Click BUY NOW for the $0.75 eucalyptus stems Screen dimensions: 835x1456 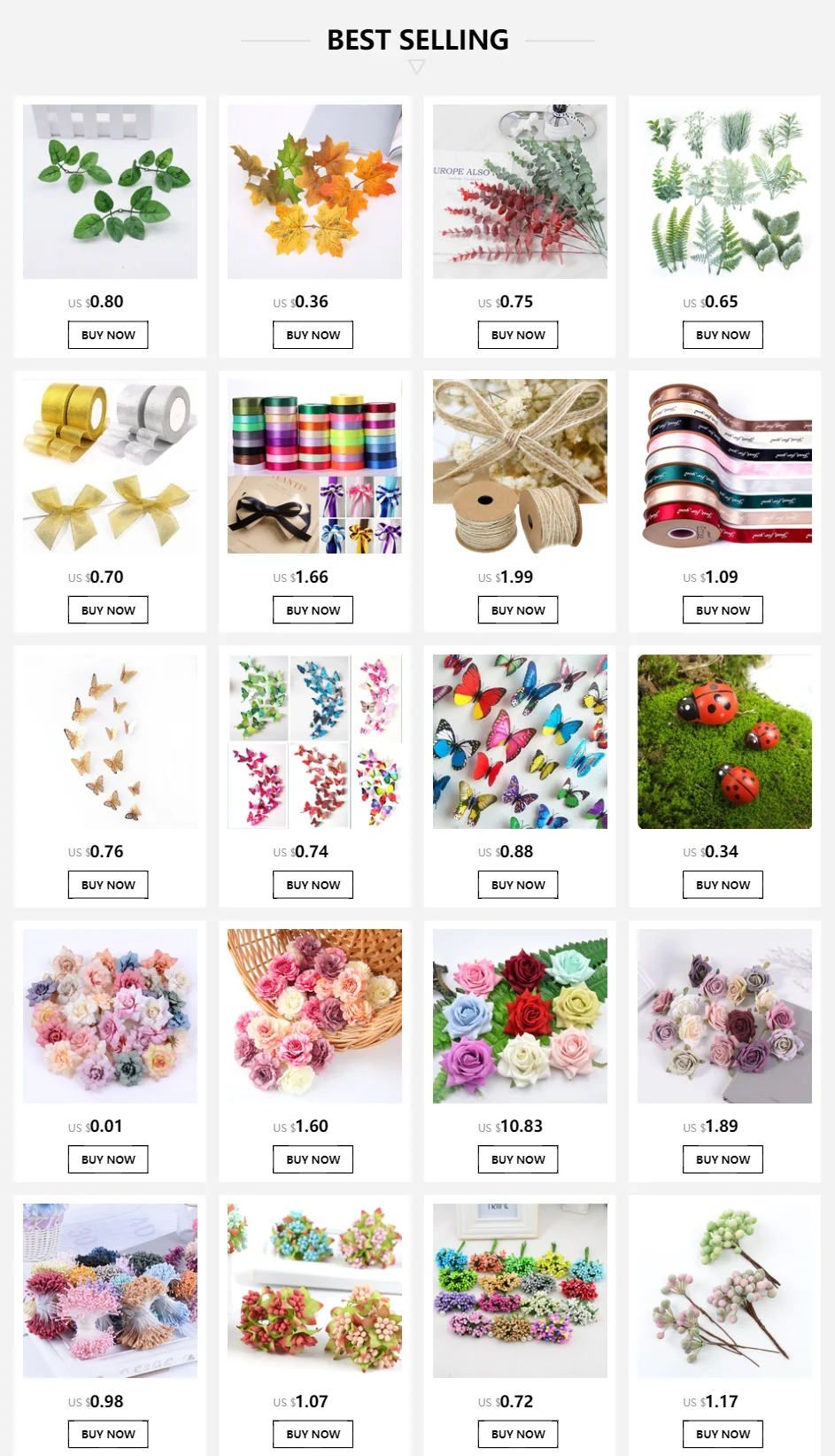coord(518,335)
